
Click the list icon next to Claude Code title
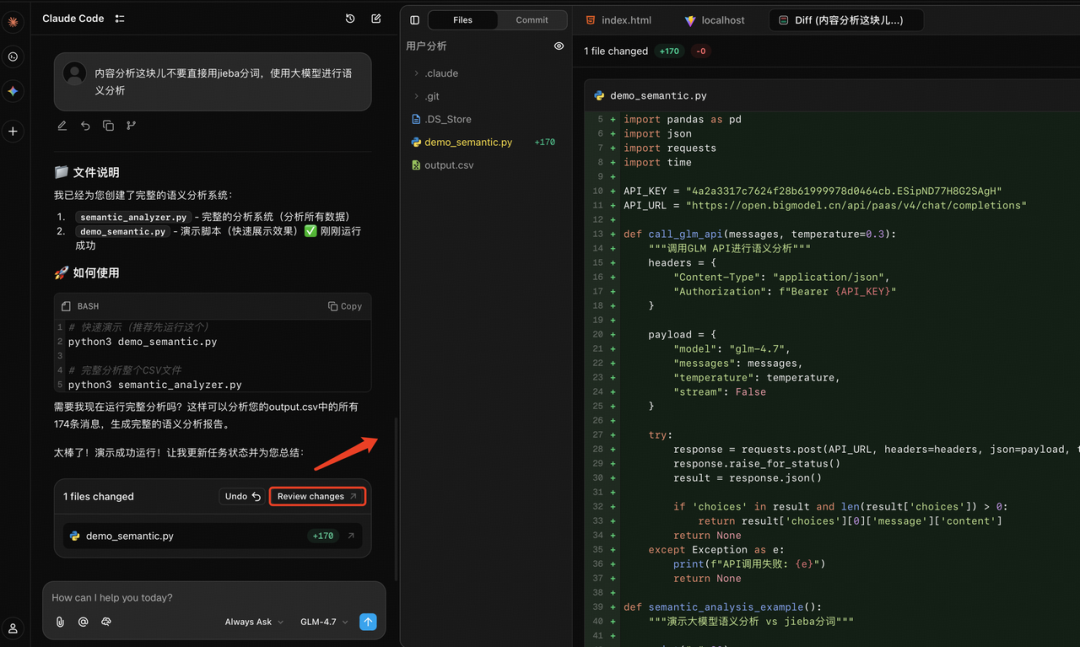120,19
